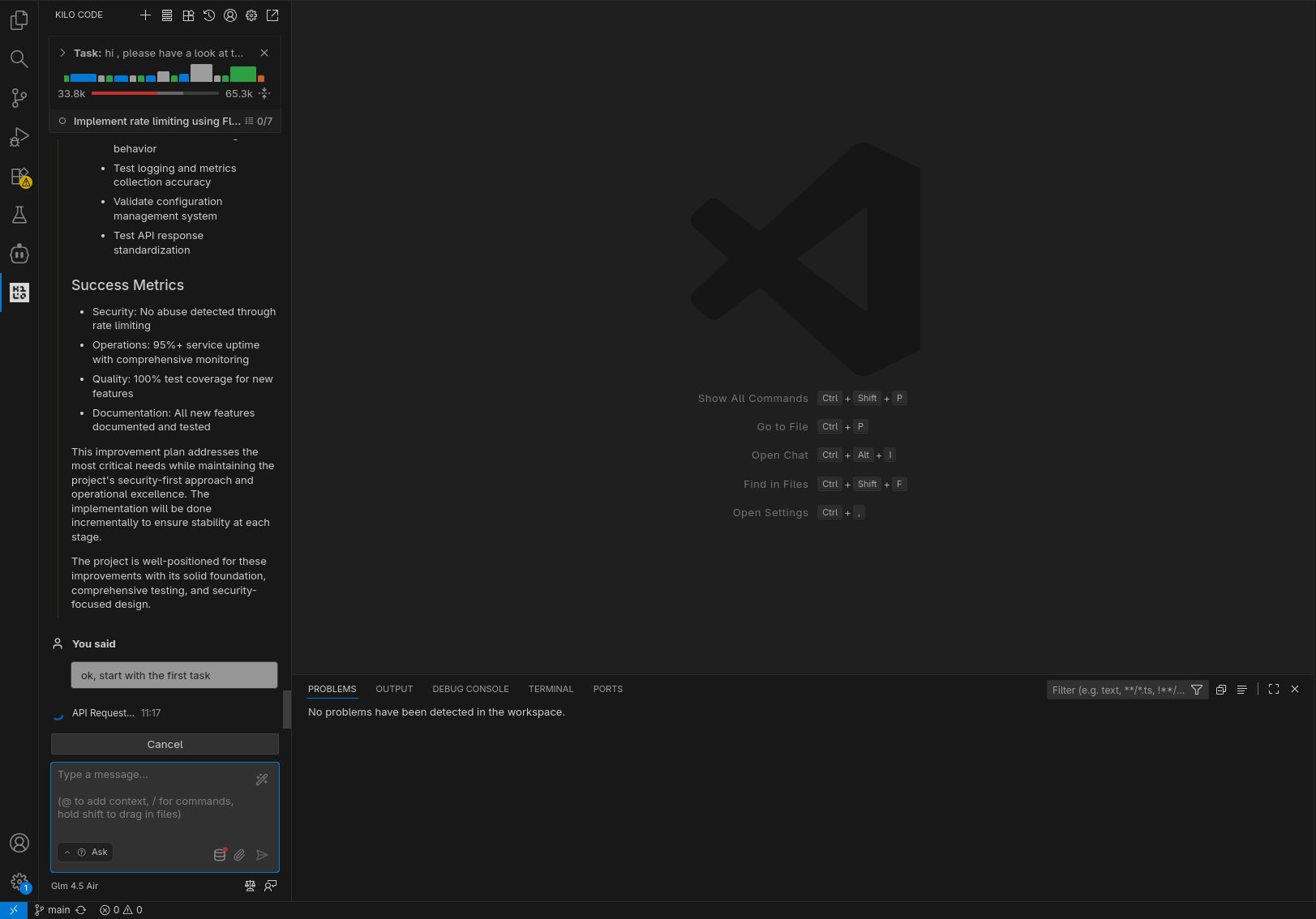Expand the todo list showing 0/7
1316x919 pixels.
[259, 122]
